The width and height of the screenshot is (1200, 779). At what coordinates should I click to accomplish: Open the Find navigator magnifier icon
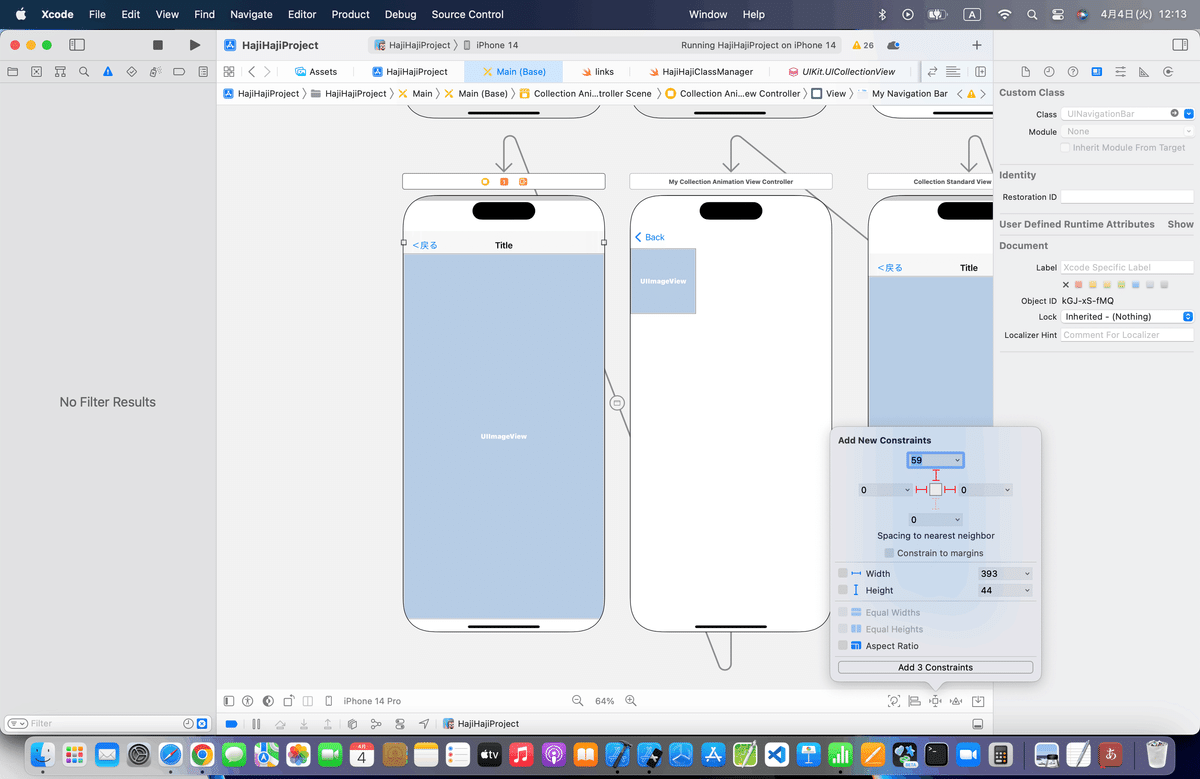(x=84, y=72)
